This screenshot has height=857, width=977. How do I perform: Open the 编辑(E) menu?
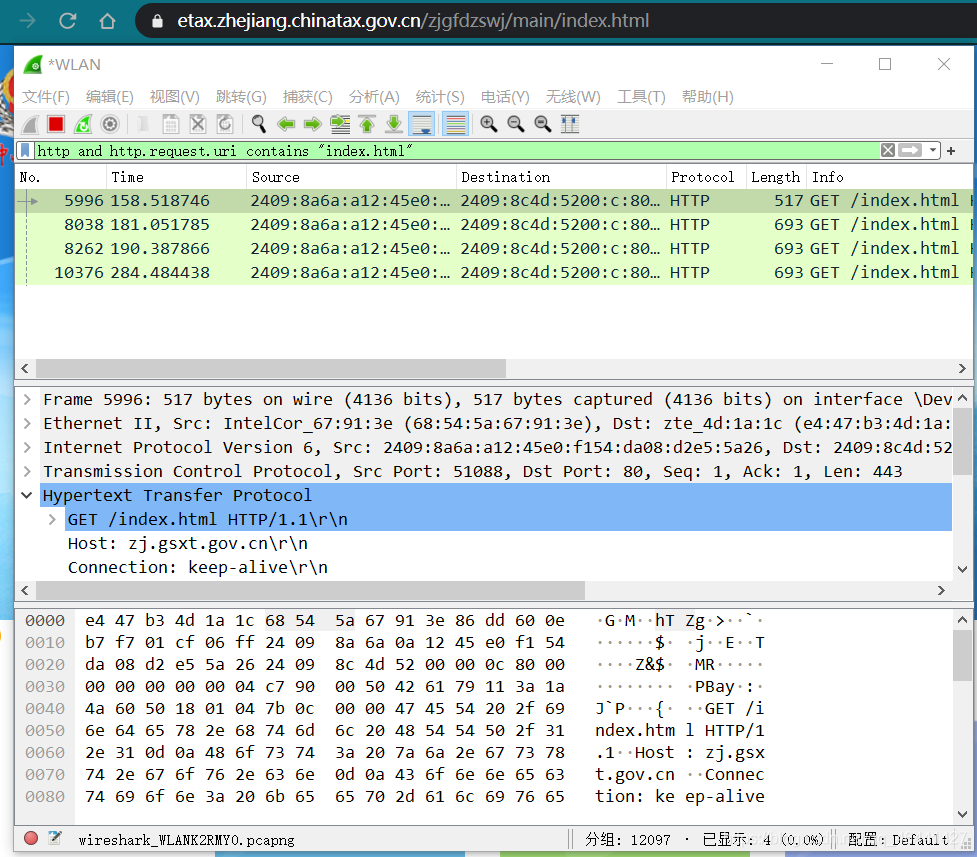110,97
